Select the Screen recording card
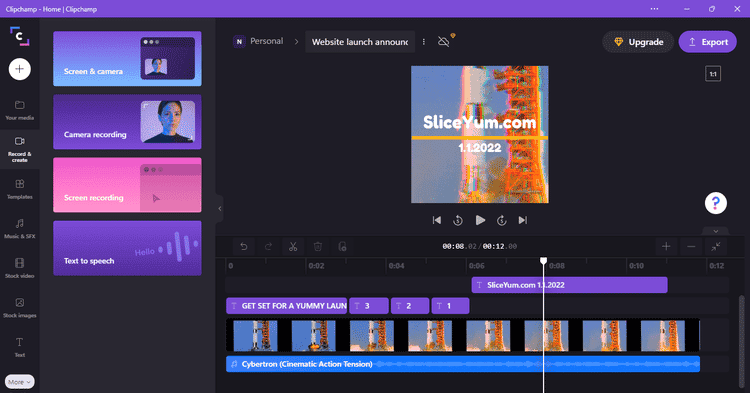The width and height of the screenshot is (750, 393). (x=127, y=185)
